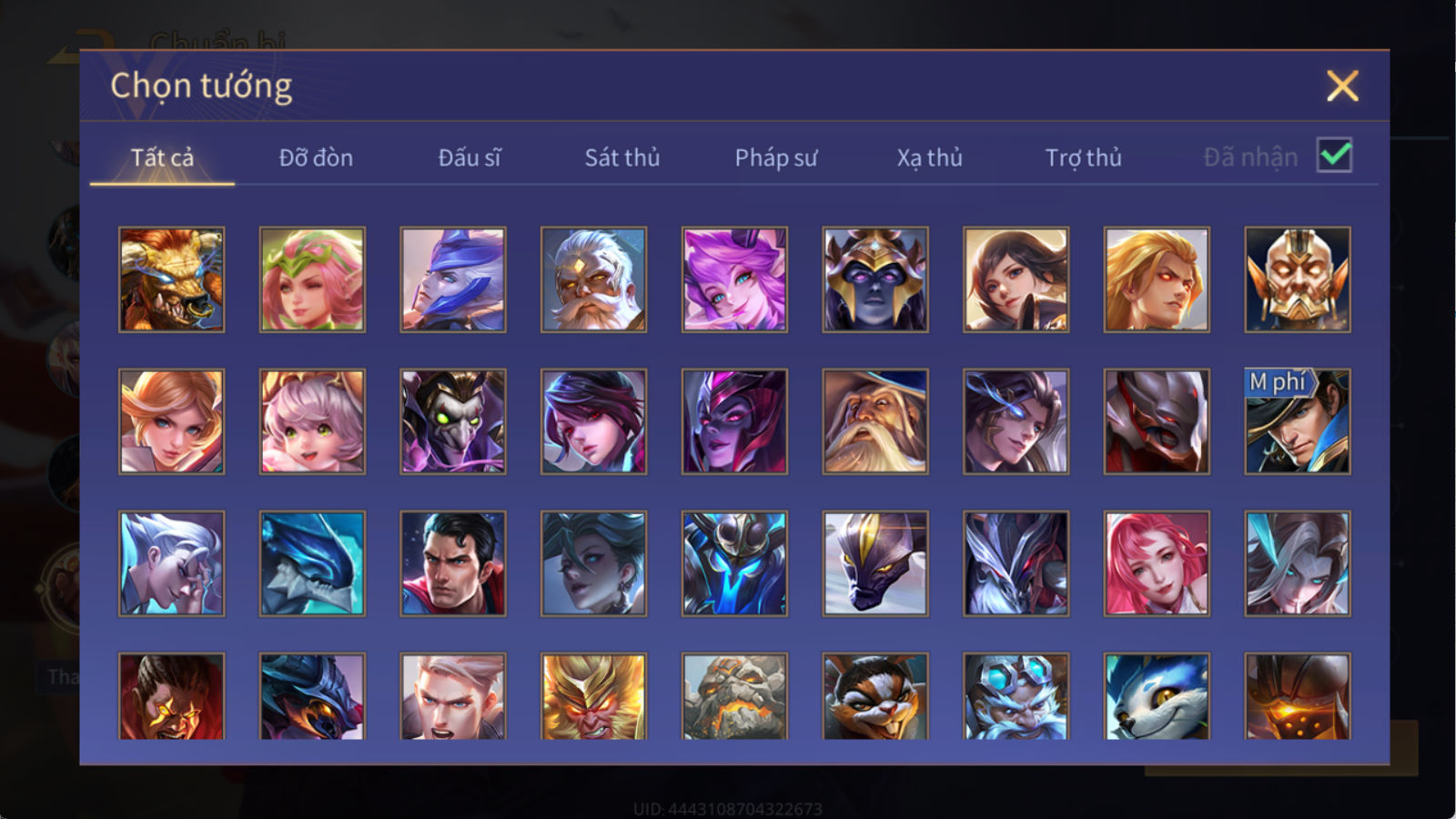
Task: Select the rock golem hero portrait
Action: [x=734, y=695]
